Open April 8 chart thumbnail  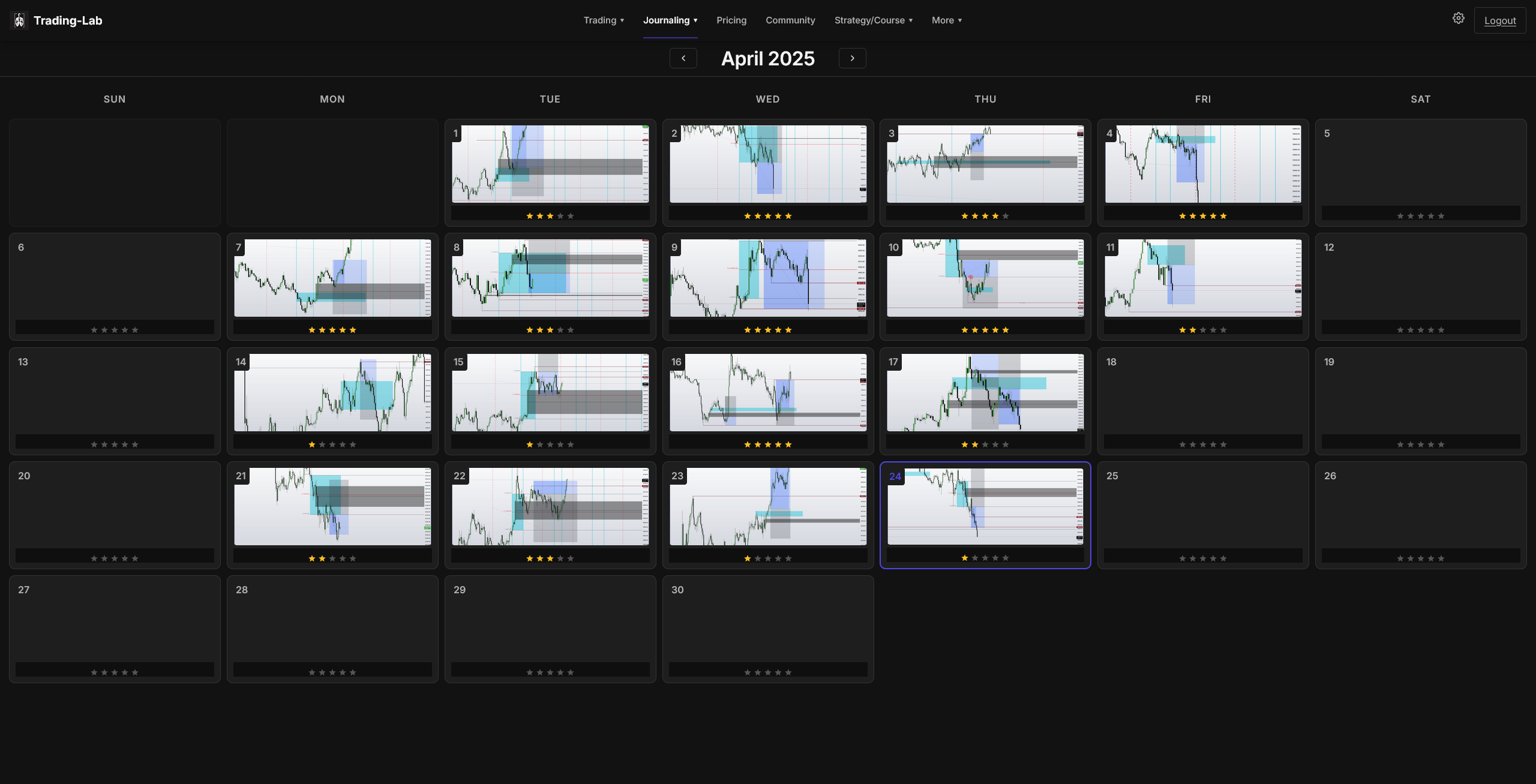pyautogui.click(x=550, y=278)
